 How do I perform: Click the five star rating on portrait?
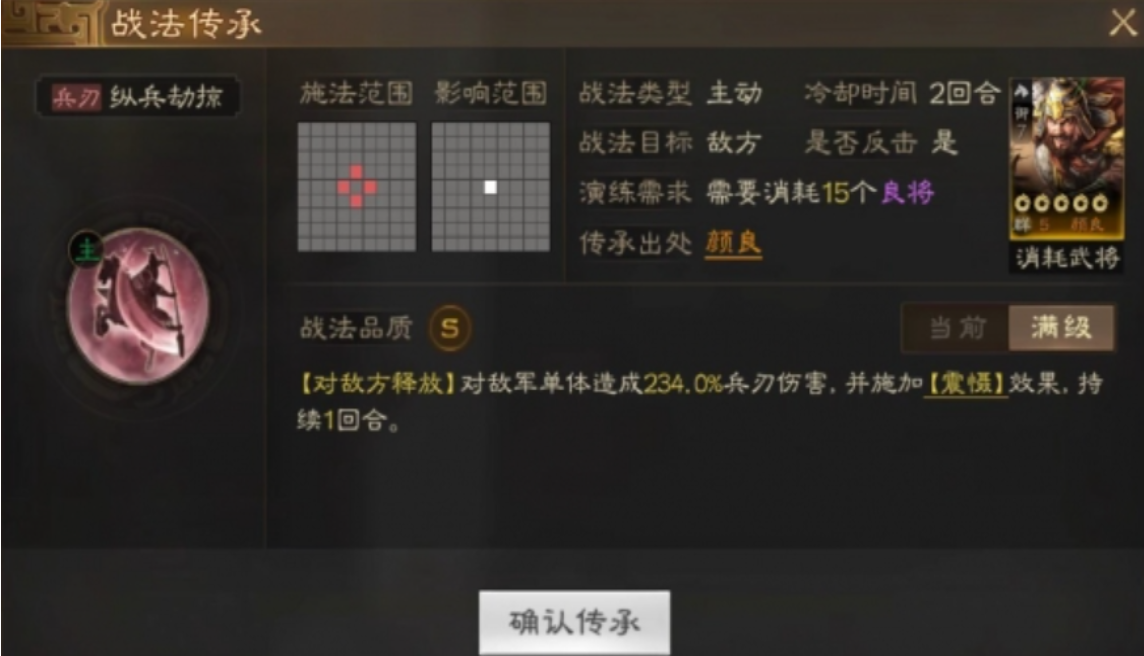pos(1062,204)
